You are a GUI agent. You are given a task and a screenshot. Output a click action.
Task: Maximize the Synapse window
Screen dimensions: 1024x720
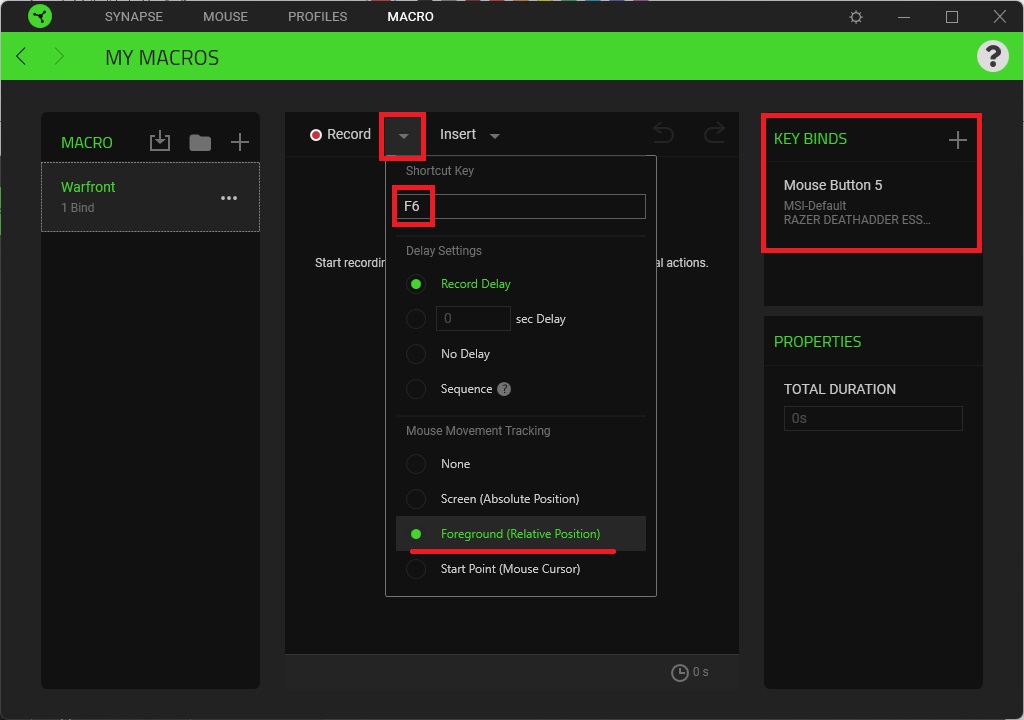[x=952, y=17]
